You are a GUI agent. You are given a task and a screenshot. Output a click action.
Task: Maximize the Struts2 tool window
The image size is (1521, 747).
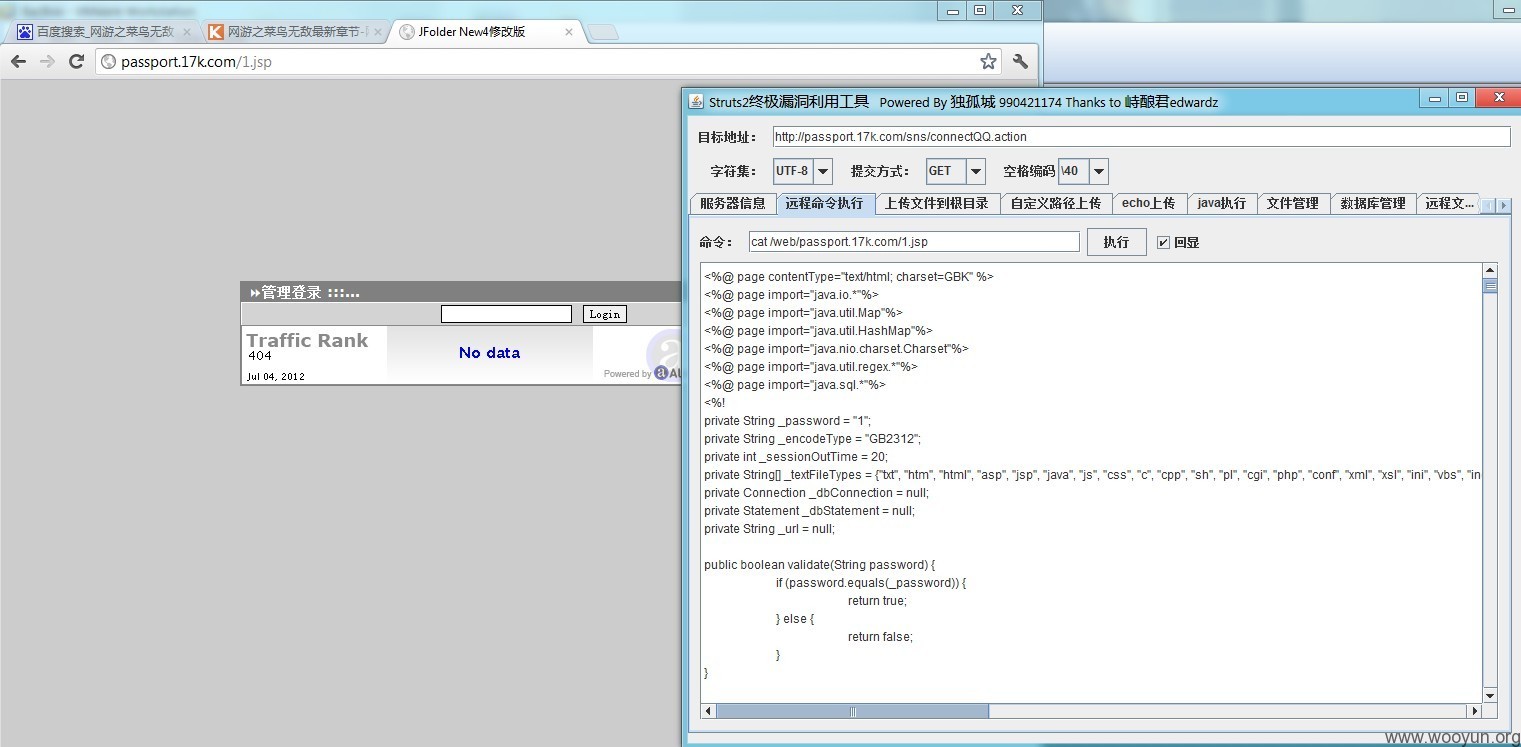pyautogui.click(x=1462, y=98)
